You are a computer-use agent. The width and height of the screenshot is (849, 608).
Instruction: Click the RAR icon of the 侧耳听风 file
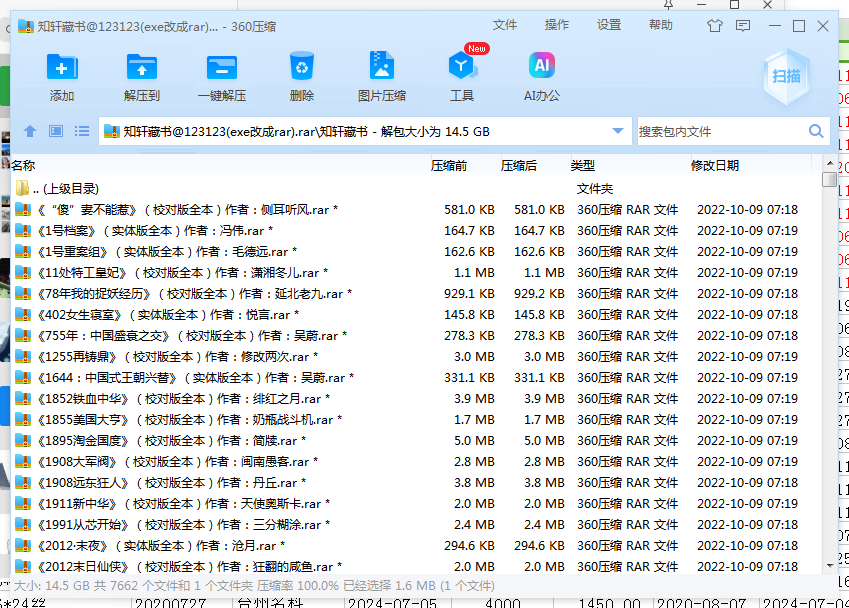[x=23, y=210]
